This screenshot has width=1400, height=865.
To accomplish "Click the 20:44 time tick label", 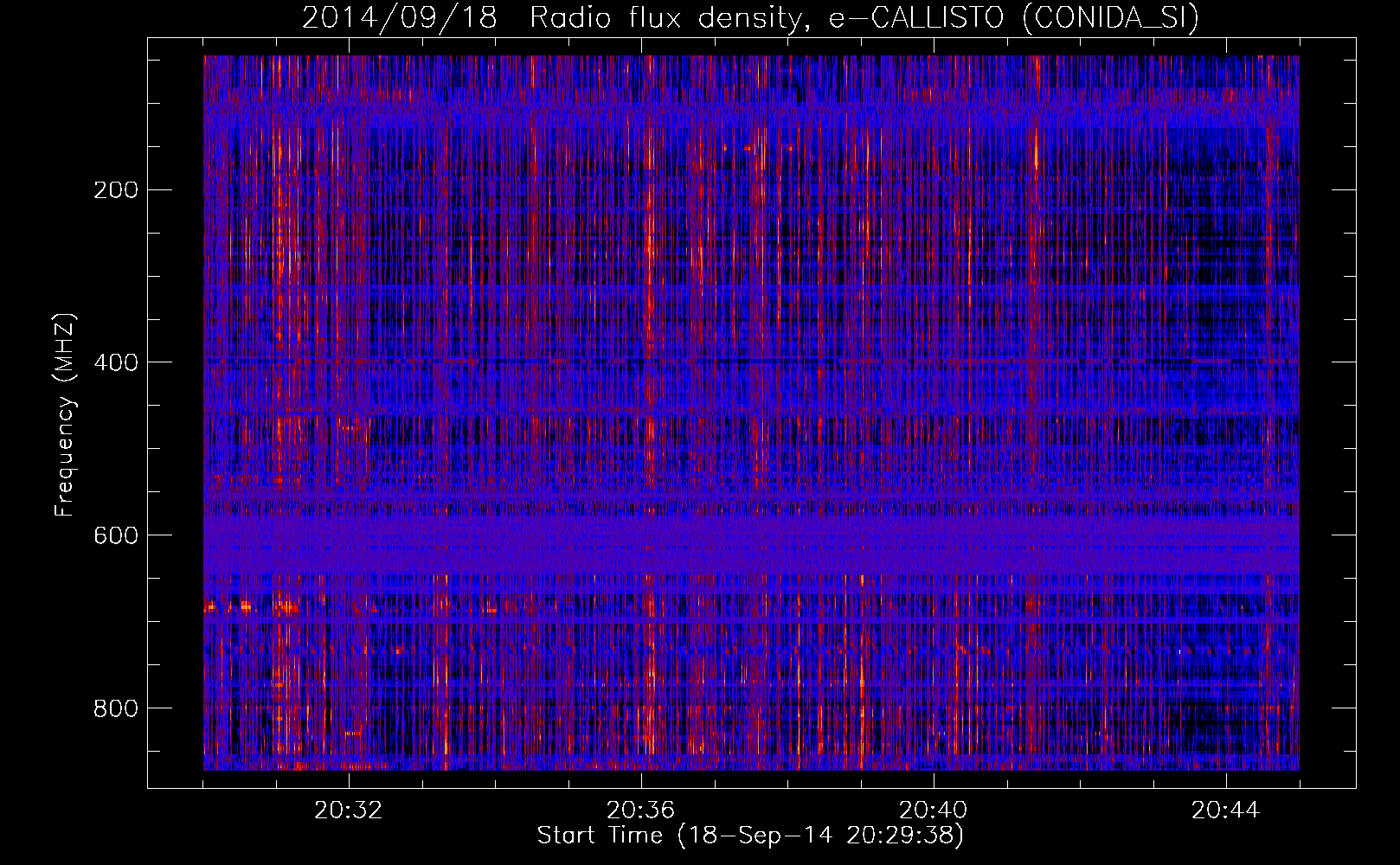I will 1226,811.
